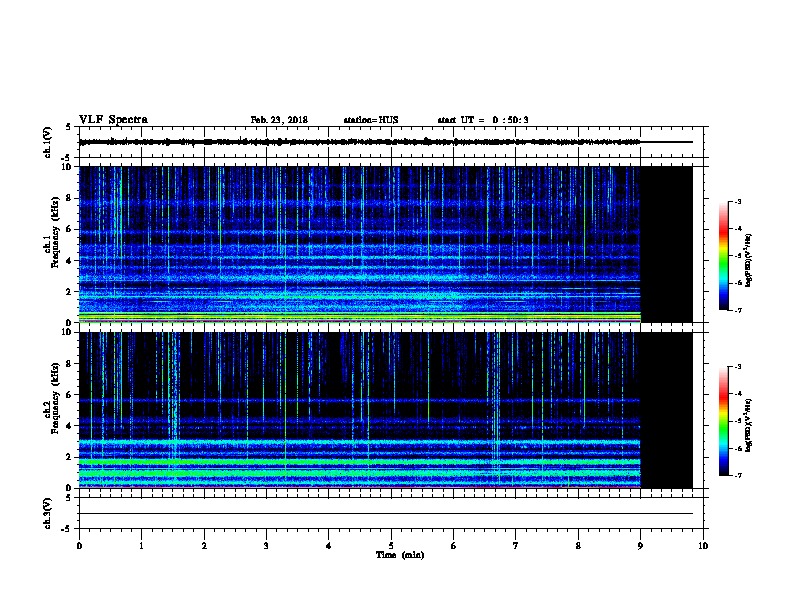Click the "-3" label on ch.1 color scale
This screenshot has height=612, width=792.
click(738, 201)
